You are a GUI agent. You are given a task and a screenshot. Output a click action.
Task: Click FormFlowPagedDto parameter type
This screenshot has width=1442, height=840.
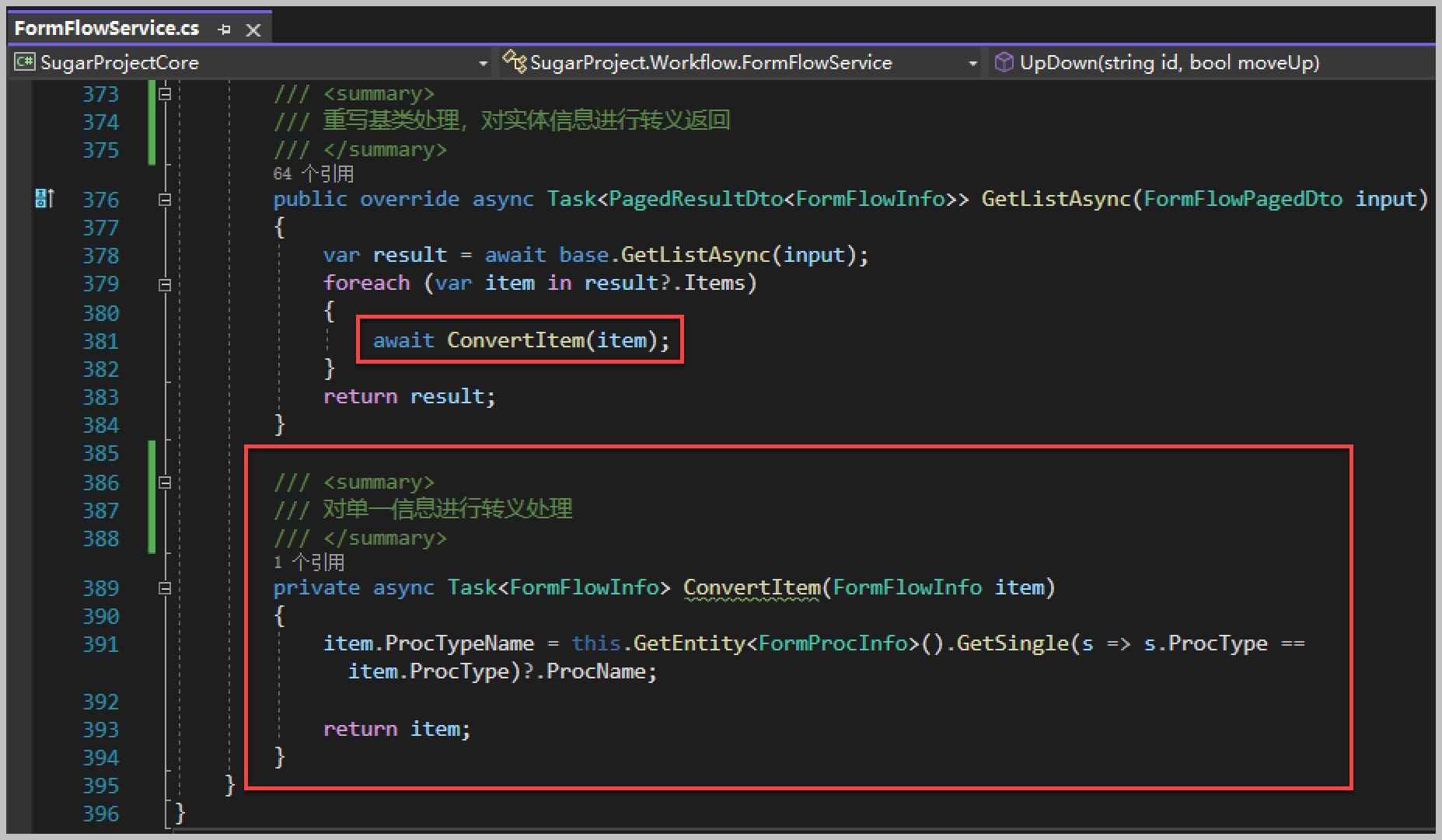1243,199
